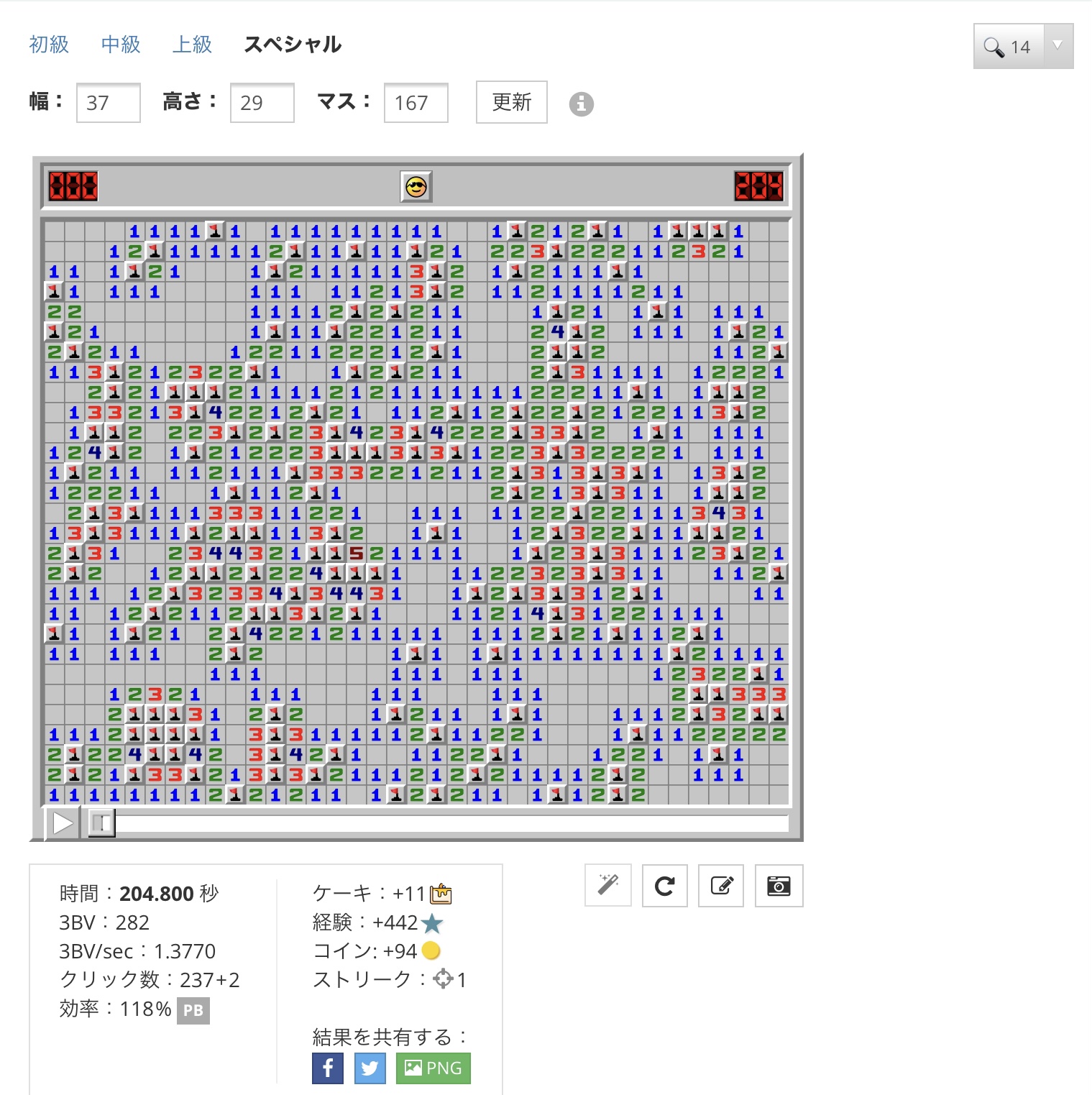Click the 3BV/sec：1.3770 text
1092x1095 pixels.
click(x=137, y=951)
